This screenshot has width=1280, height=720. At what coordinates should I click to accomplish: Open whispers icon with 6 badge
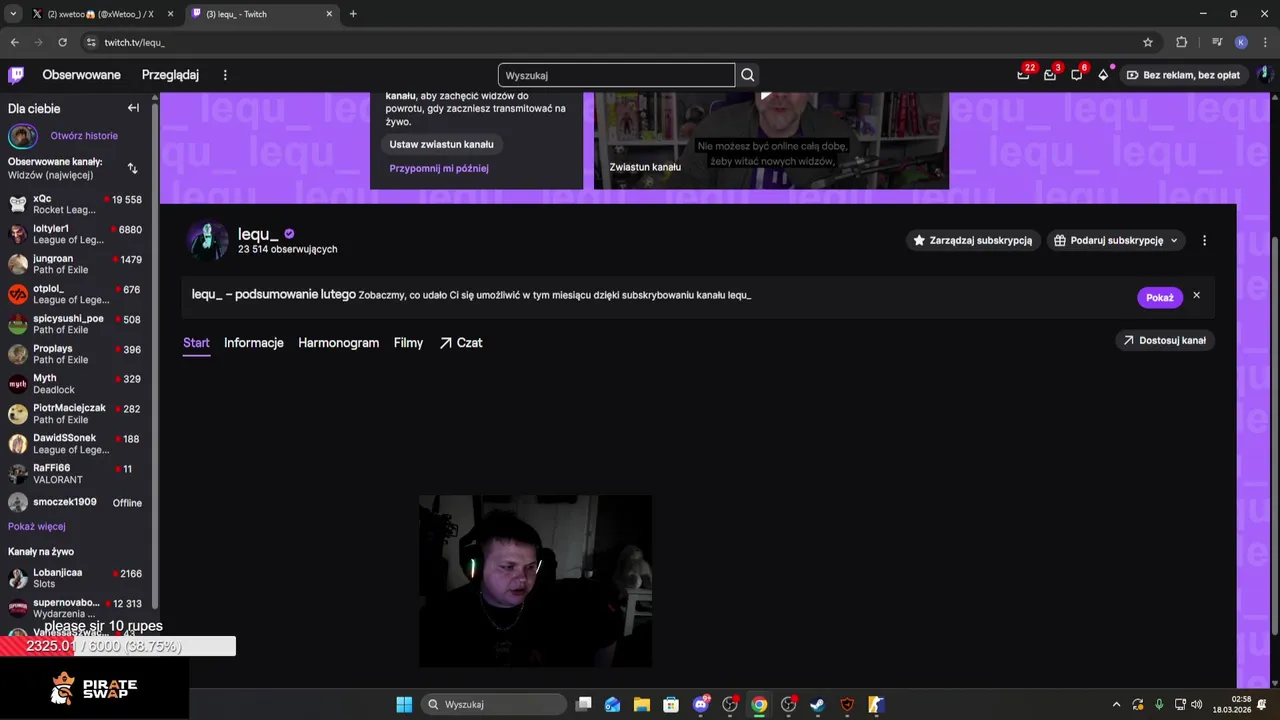[x=1077, y=75]
